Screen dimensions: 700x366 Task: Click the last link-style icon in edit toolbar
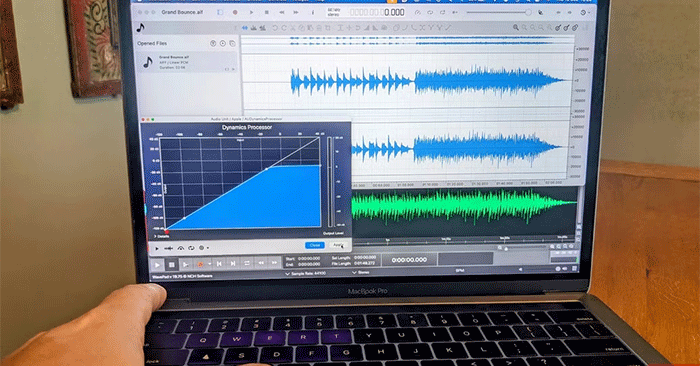575,28
